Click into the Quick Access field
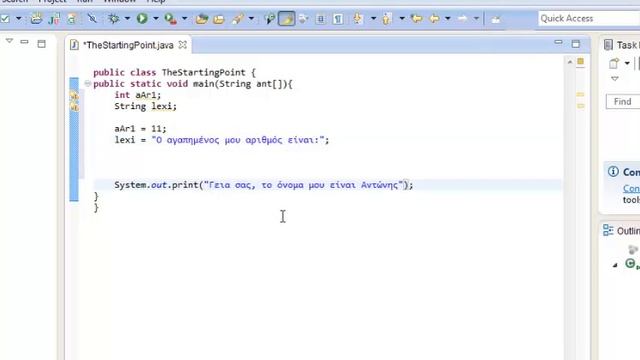640x360 pixels. tap(589, 18)
